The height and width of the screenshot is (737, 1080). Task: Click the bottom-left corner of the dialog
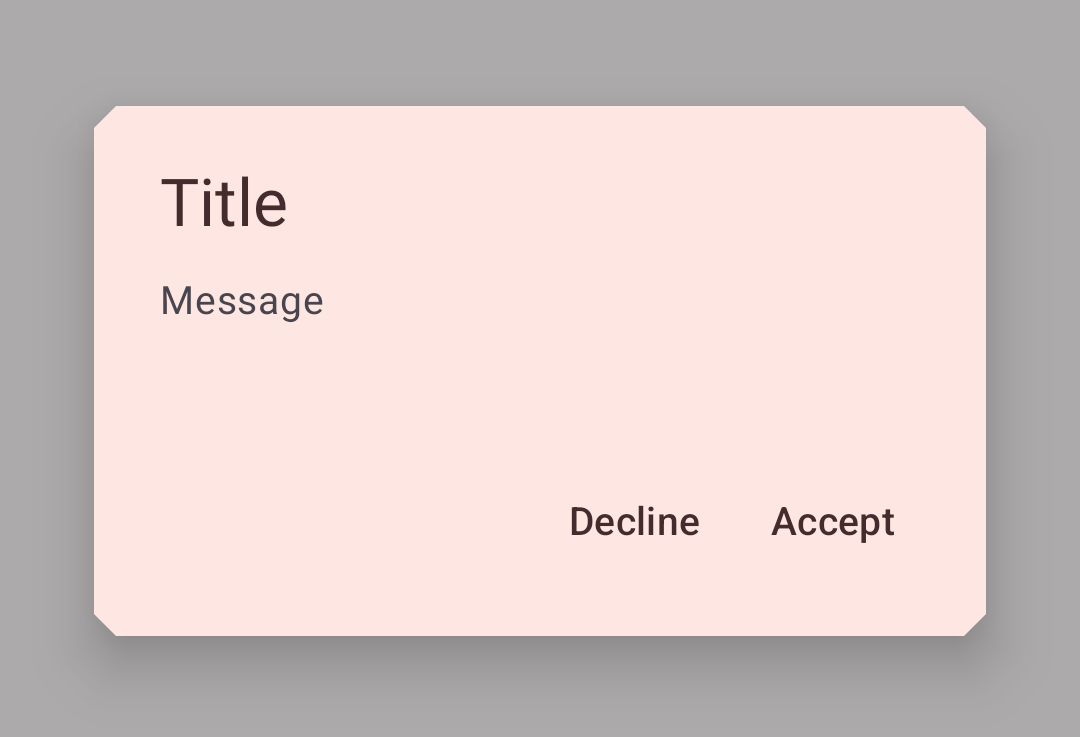click(x=110, y=625)
